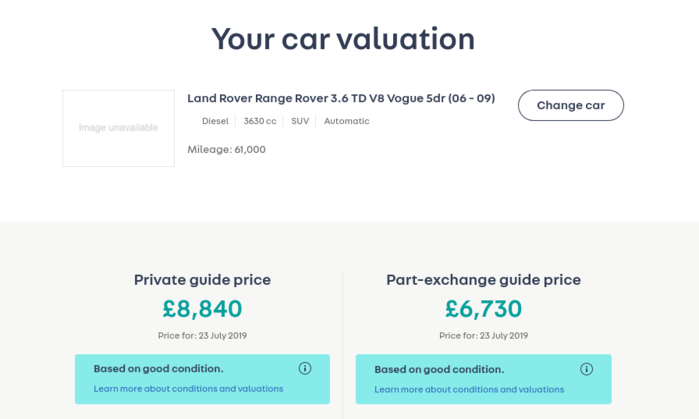Screen dimensions: 699x419
Task: Click the Private guide price heading
Action: [x=202, y=280]
